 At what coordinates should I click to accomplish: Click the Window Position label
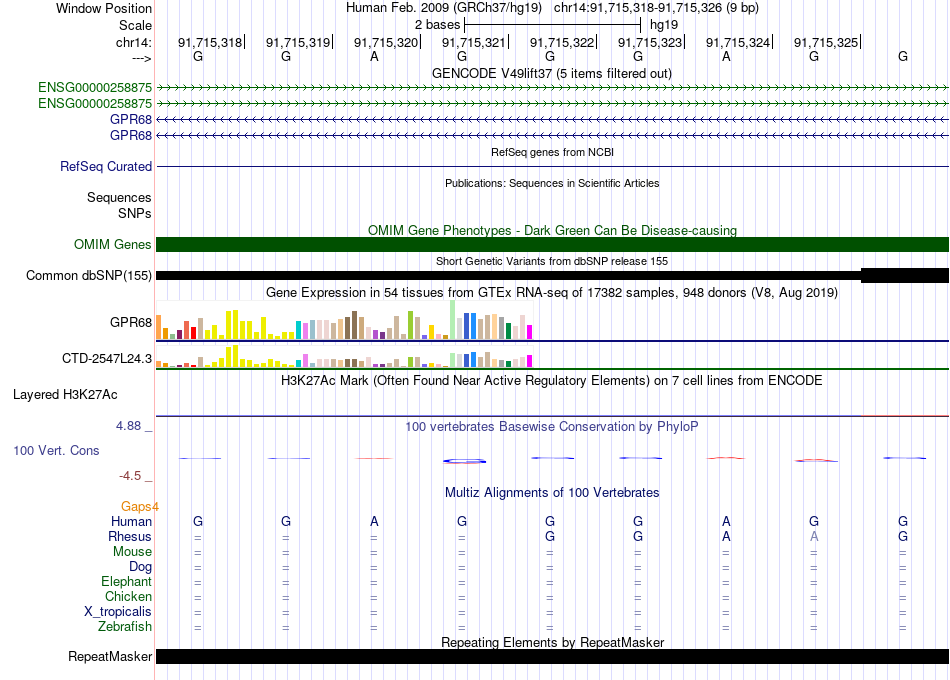point(104,8)
